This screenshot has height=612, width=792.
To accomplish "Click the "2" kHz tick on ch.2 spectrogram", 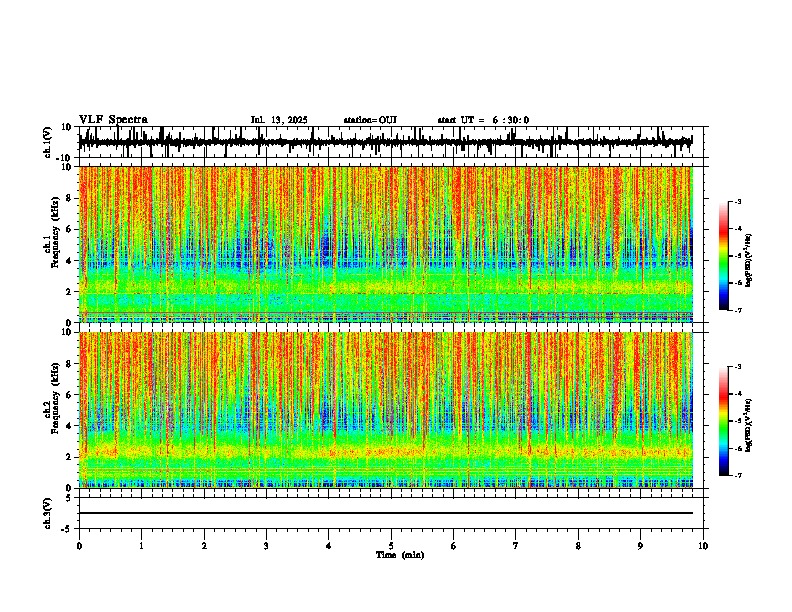I will click(70, 457).
